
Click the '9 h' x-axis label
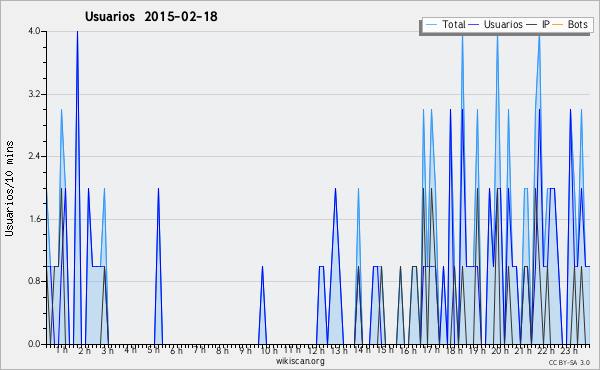click(245, 350)
